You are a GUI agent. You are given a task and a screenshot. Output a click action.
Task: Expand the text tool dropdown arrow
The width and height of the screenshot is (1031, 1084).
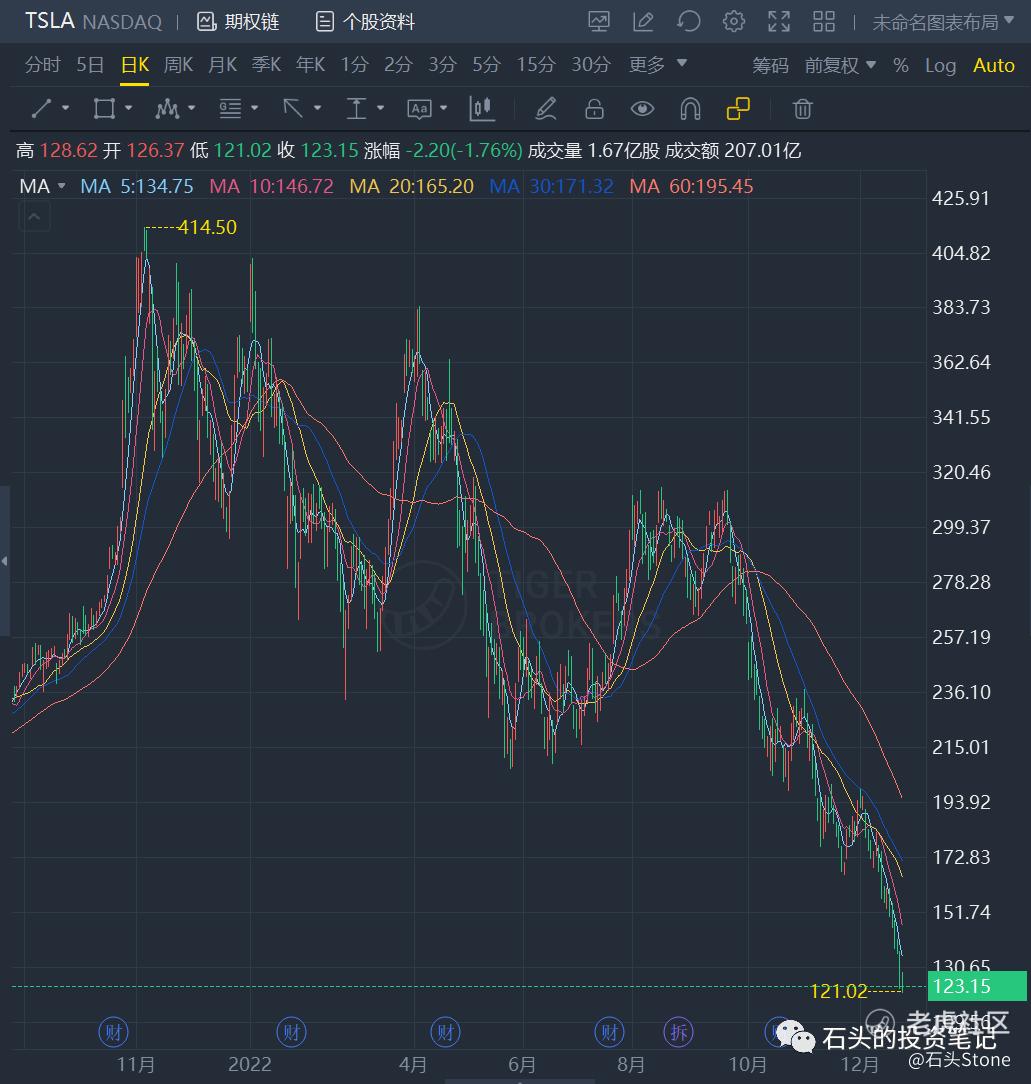coord(443,108)
